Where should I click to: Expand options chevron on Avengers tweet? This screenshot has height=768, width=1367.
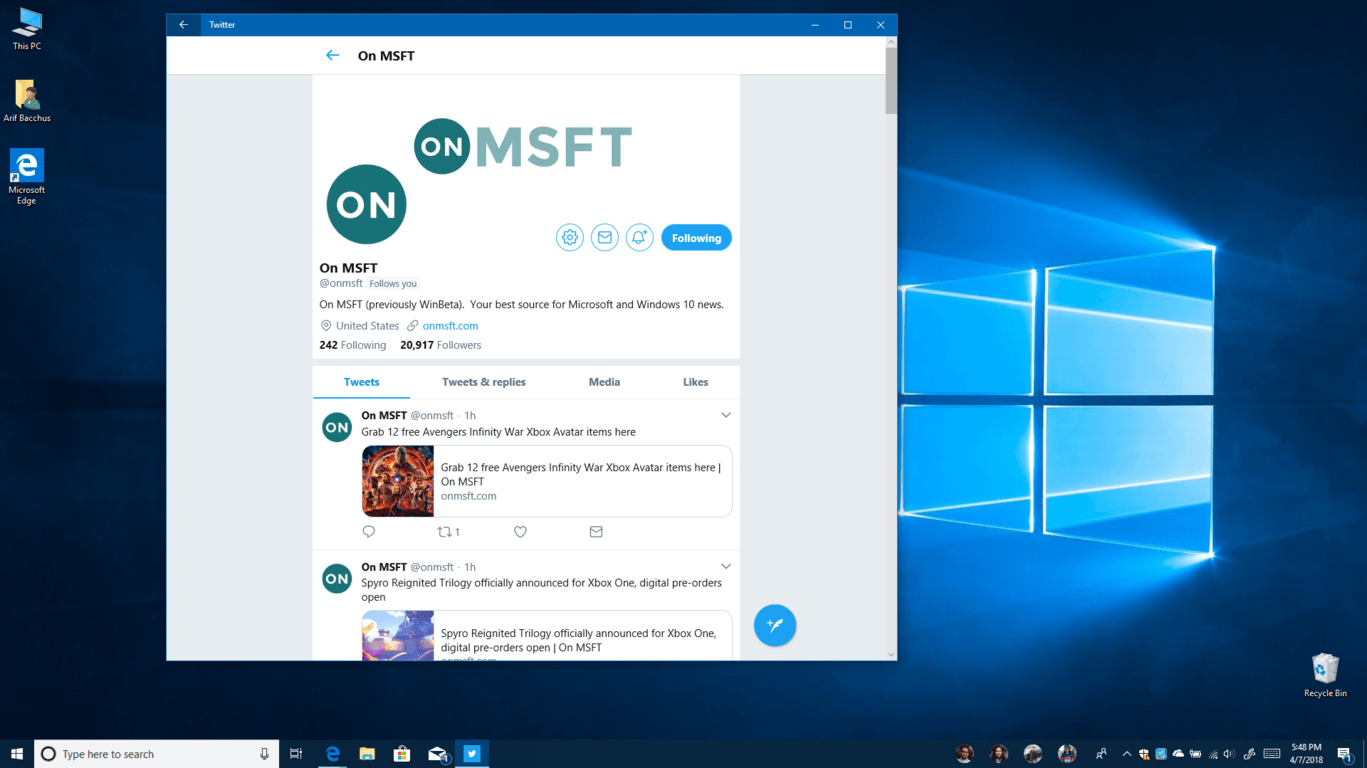point(726,415)
